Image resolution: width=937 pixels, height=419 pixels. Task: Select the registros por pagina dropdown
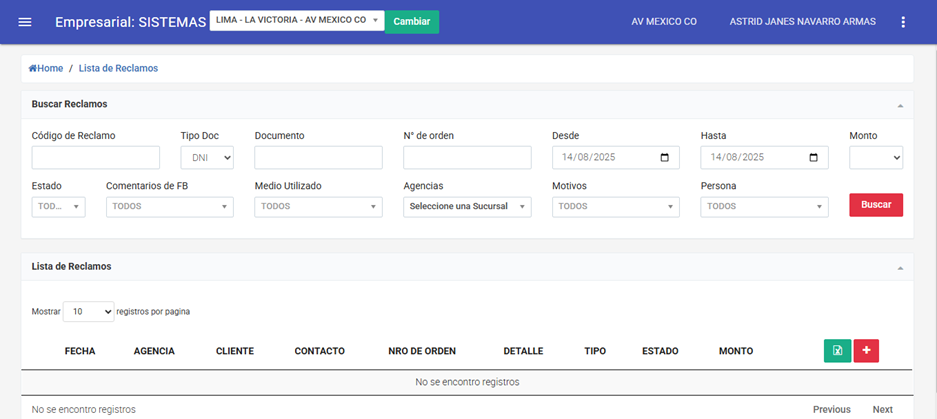89,312
